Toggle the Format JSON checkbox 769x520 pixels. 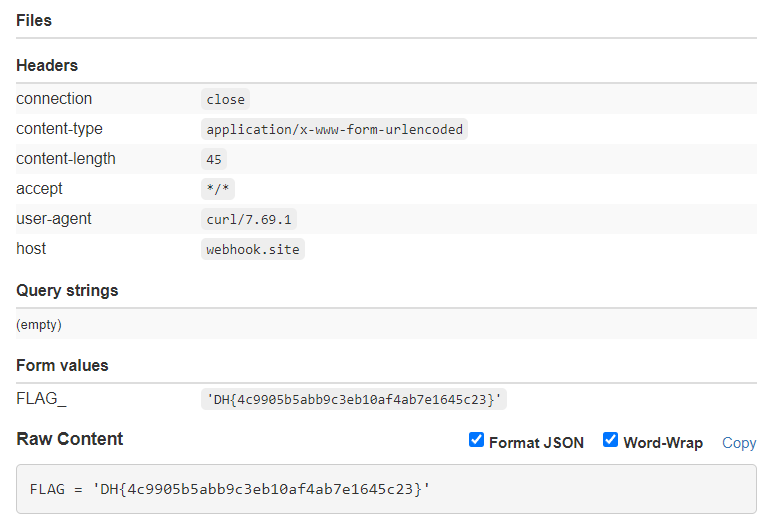click(x=477, y=441)
